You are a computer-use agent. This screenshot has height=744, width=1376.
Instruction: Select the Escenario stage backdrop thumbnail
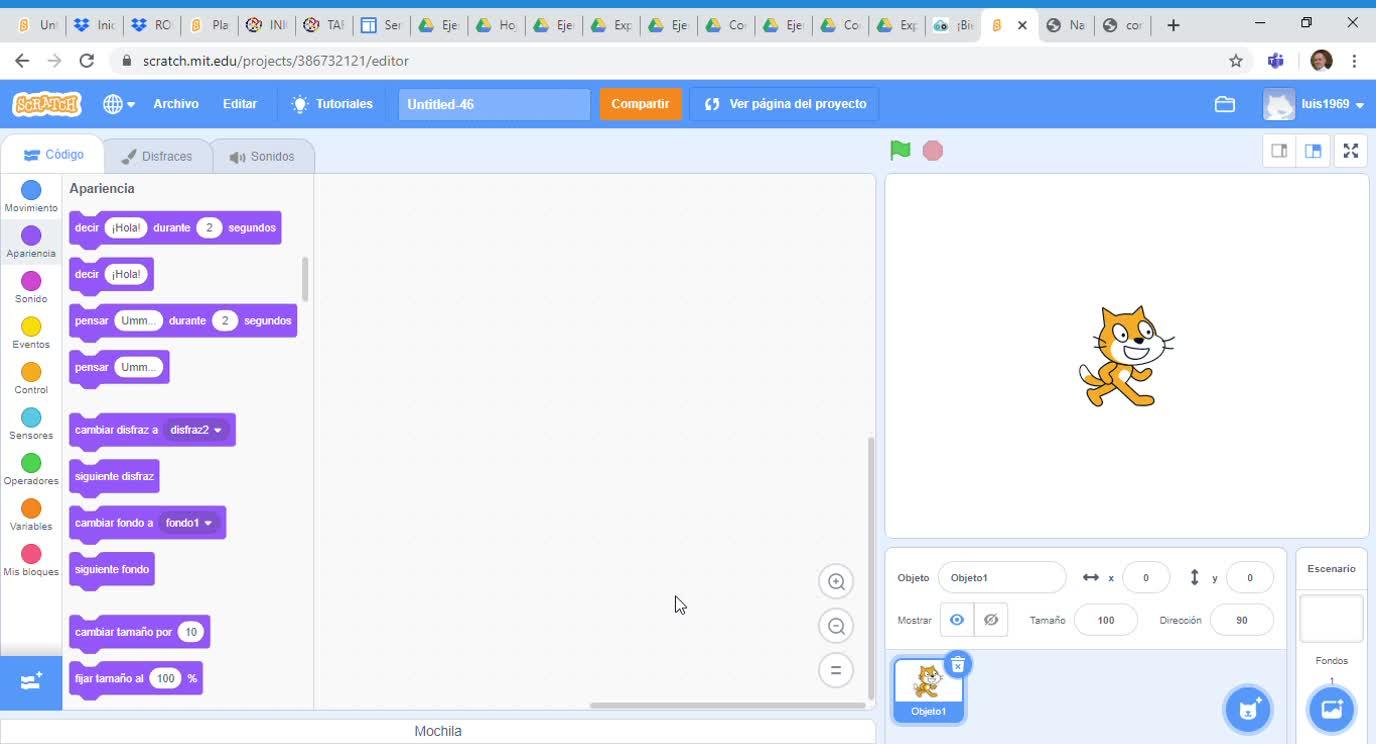tap(1331, 618)
